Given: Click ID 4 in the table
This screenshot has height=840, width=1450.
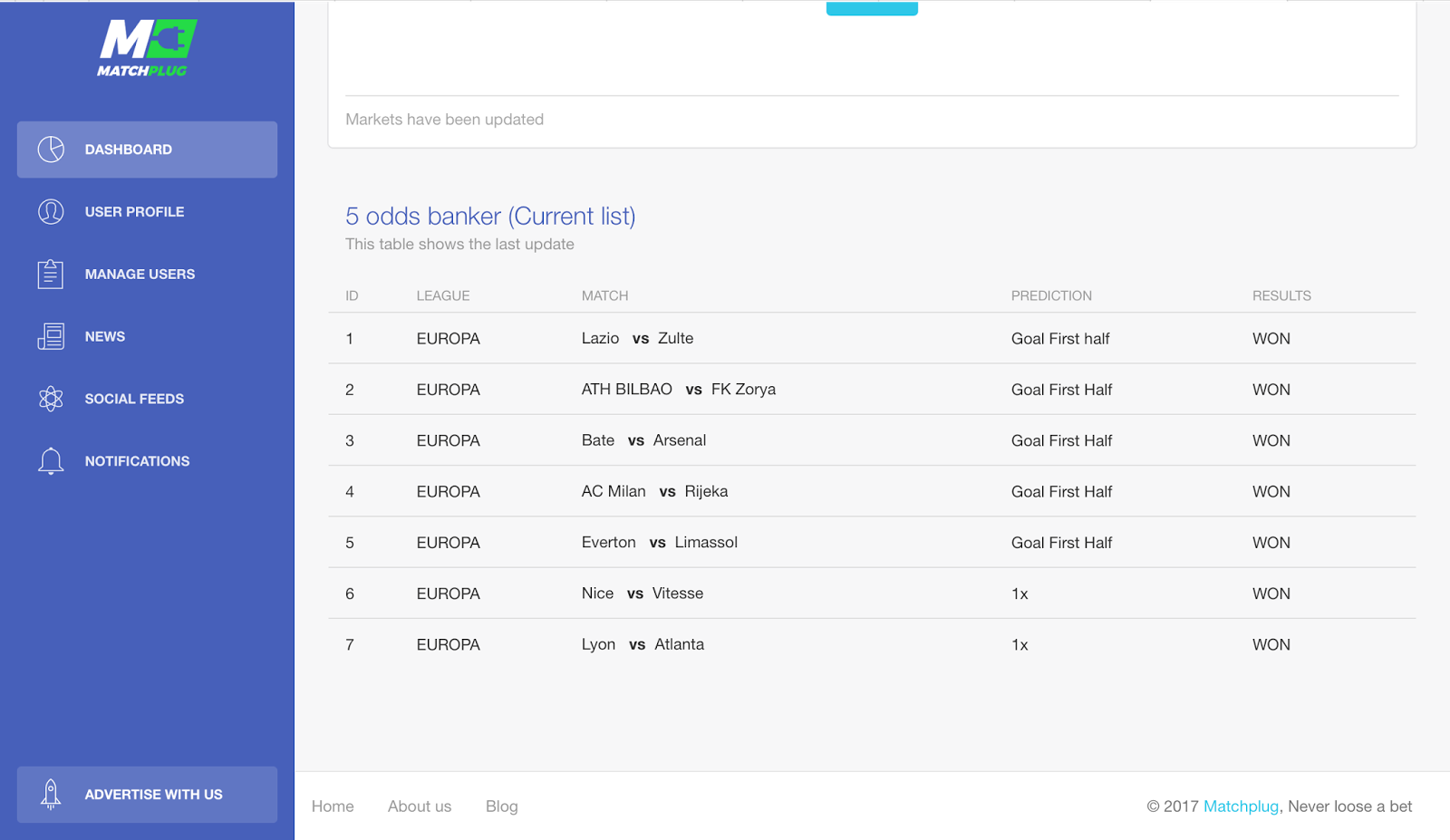Looking at the screenshot, I should (350, 491).
